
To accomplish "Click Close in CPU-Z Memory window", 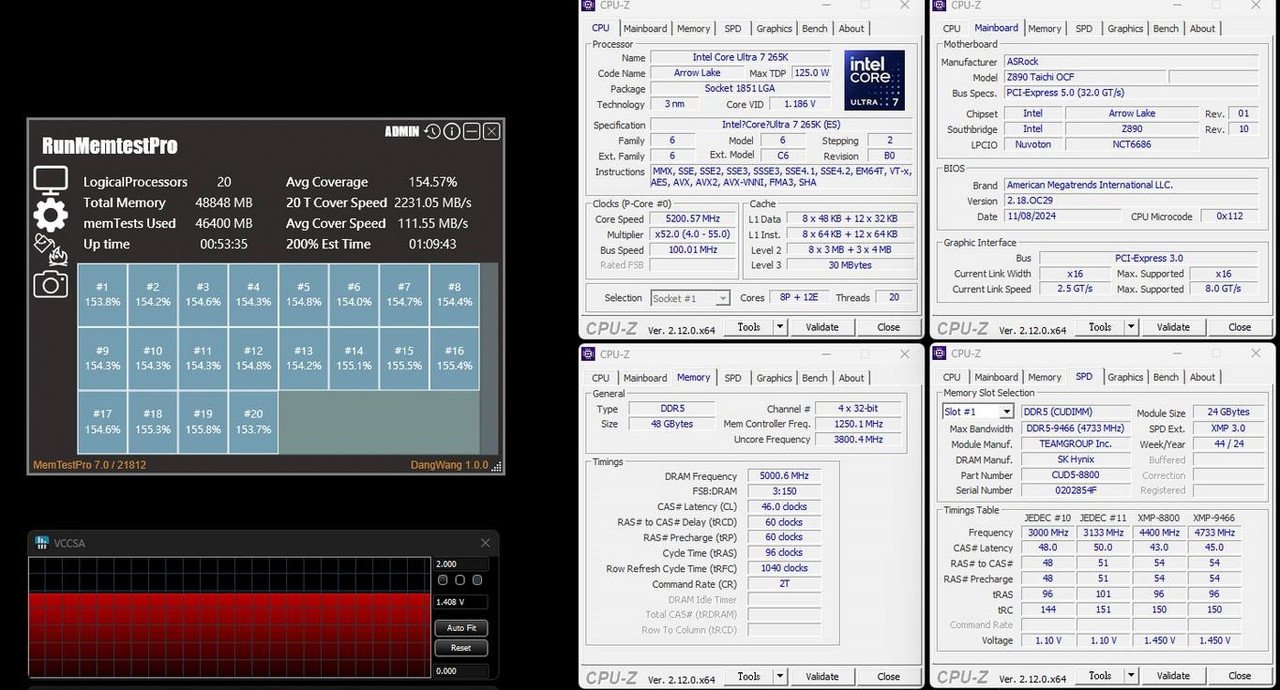I will tap(888, 676).
